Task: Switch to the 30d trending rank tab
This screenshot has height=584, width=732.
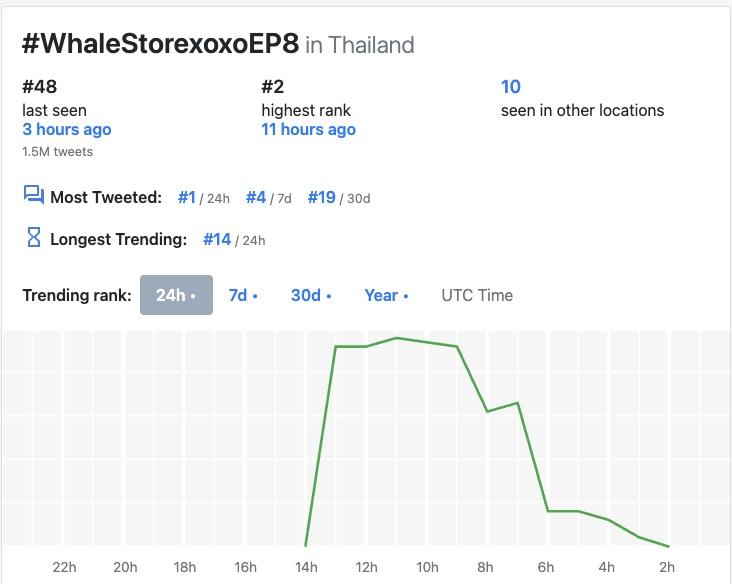Action: [x=310, y=295]
